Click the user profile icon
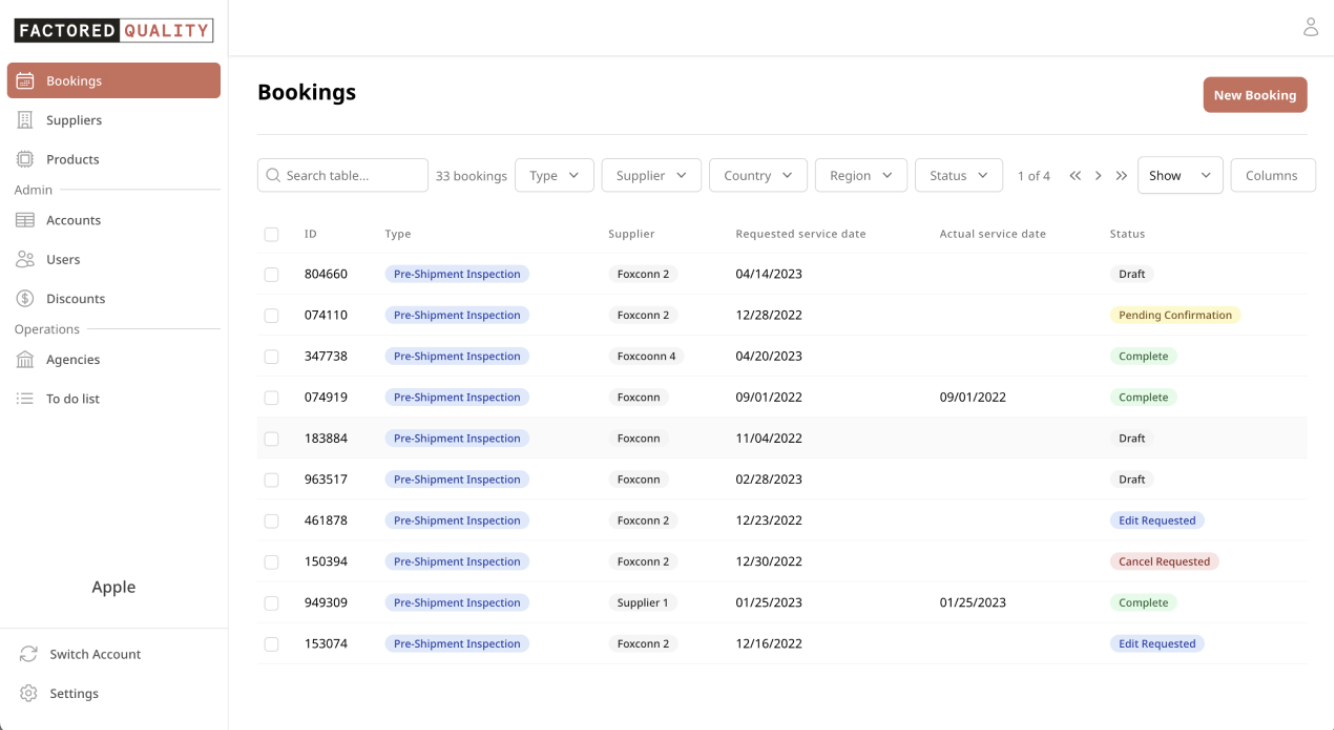The image size is (1334, 730). tap(1310, 27)
